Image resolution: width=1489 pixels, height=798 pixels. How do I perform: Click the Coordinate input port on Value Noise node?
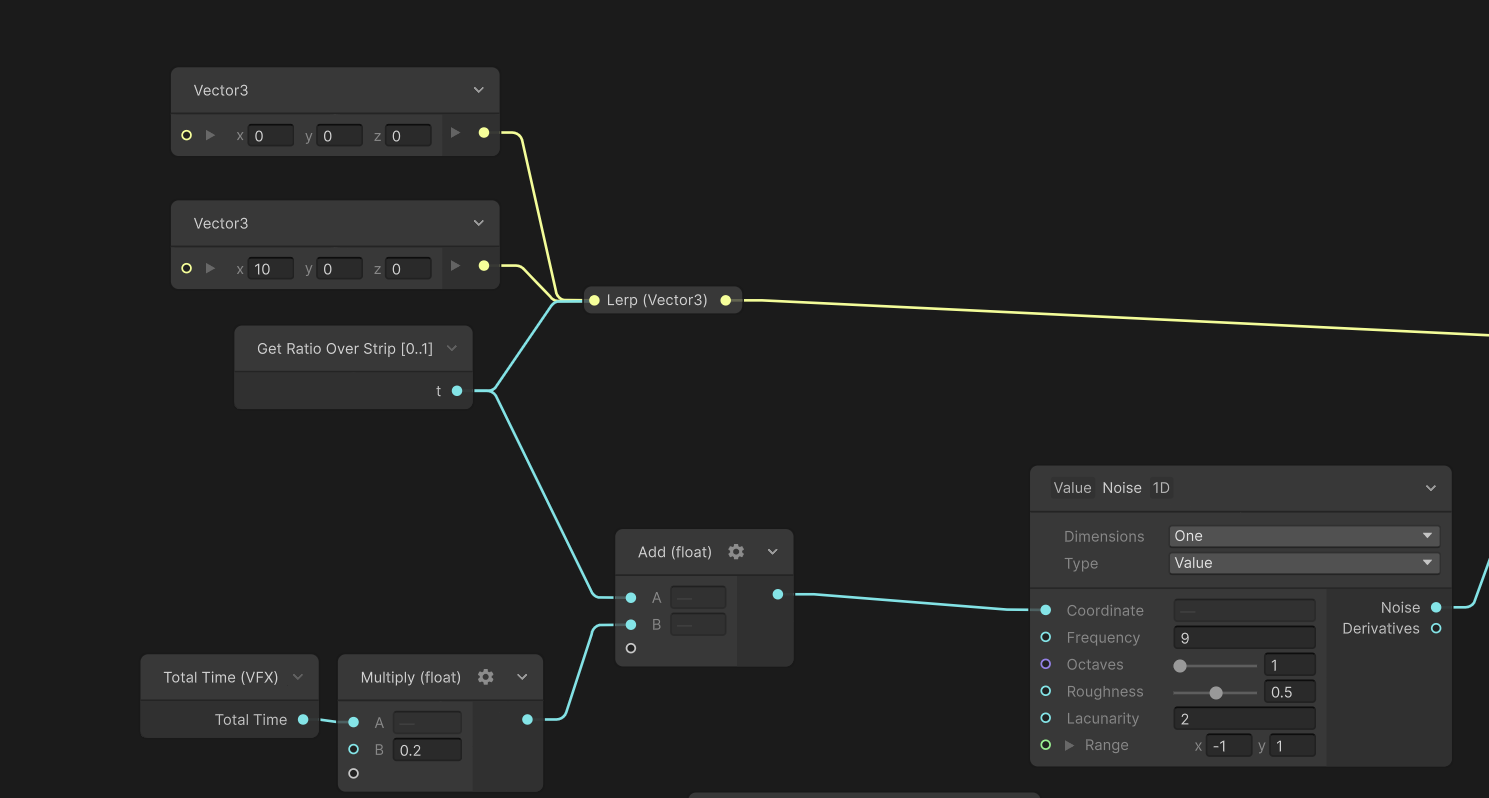pos(1046,610)
